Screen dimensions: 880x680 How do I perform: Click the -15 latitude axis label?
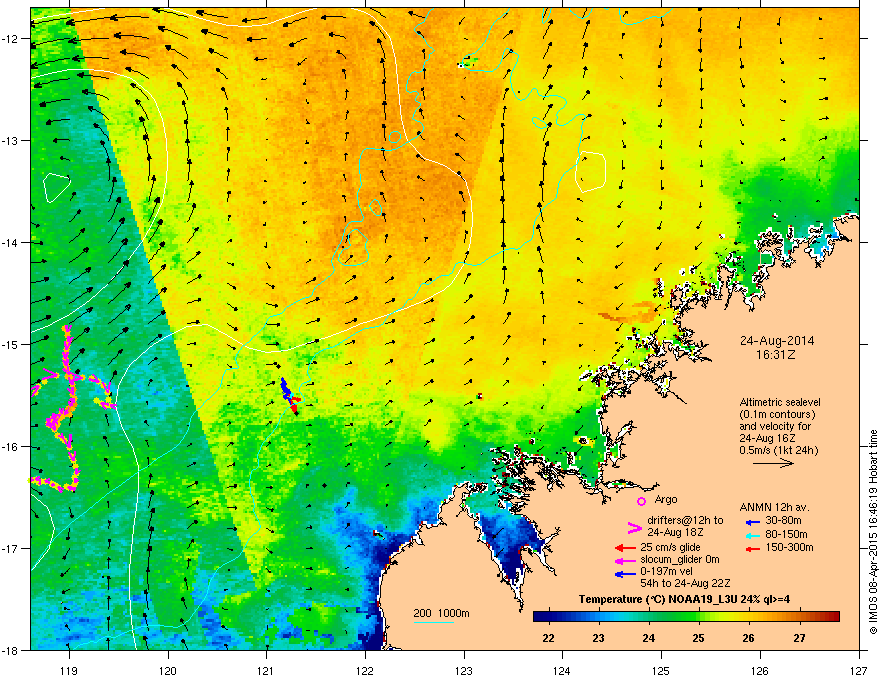10,344
